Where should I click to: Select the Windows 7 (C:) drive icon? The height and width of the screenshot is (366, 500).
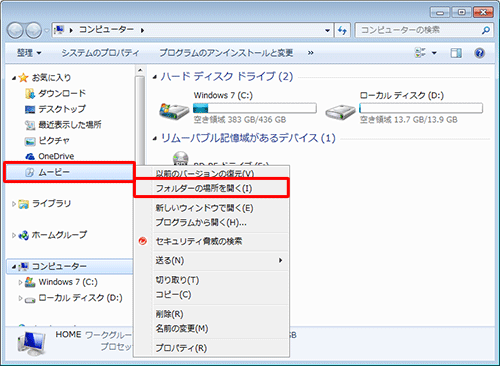[174, 111]
